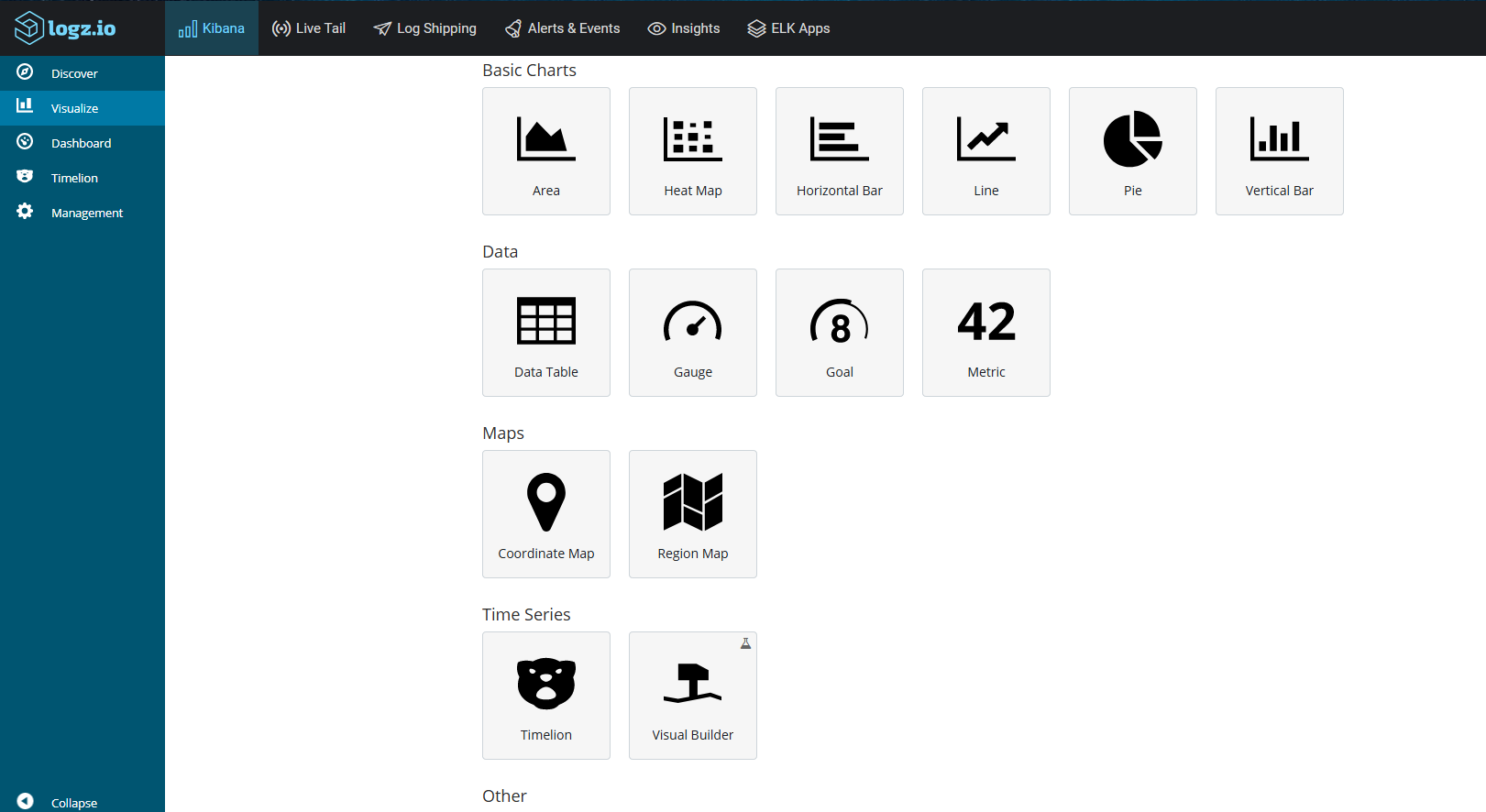The image size is (1486, 812).
Task: Select the Goal visualization icon
Action: 840,321
